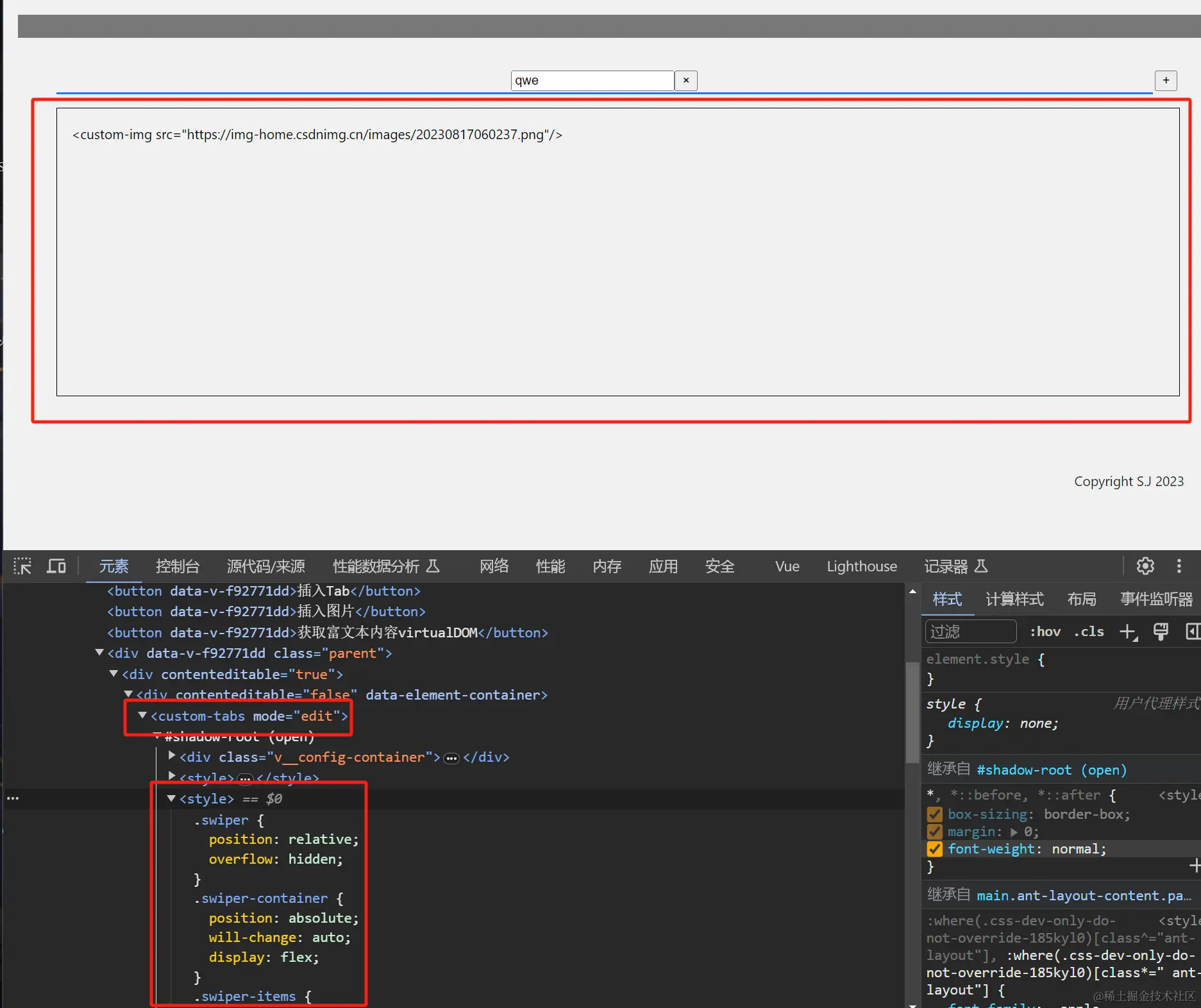Follow the #shadow-root (open) inherited link
The width and height of the screenshot is (1201, 1008).
pos(1051,770)
